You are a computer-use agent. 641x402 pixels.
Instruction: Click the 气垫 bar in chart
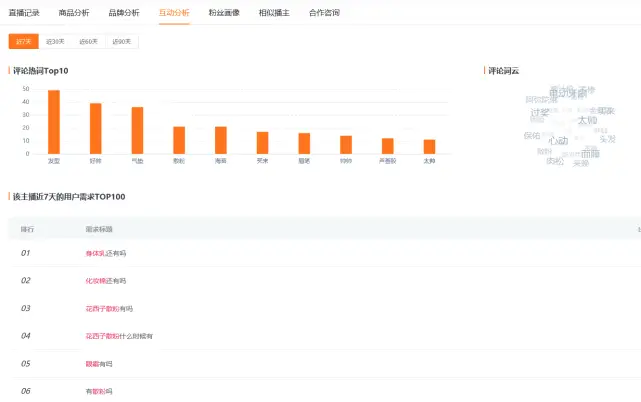137,130
